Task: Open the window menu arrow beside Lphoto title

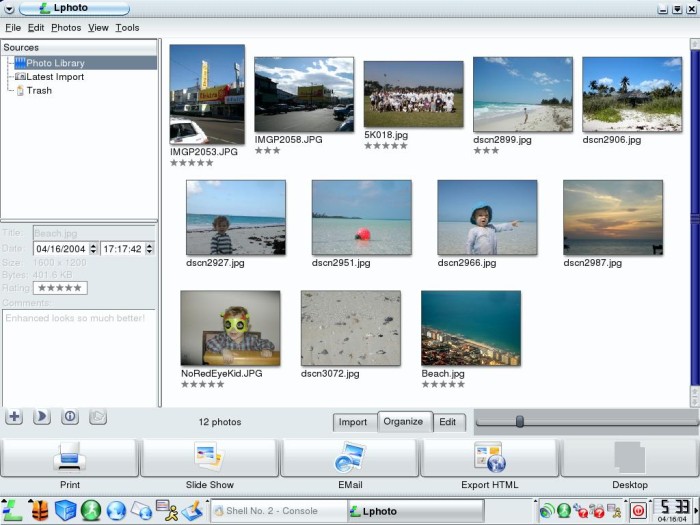Action: tap(9, 8)
